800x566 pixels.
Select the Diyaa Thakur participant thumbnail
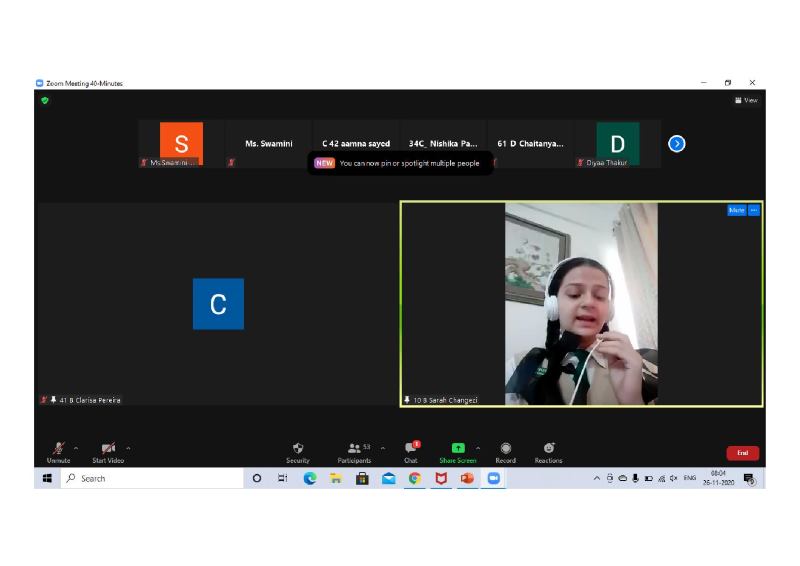coord(617,144)
